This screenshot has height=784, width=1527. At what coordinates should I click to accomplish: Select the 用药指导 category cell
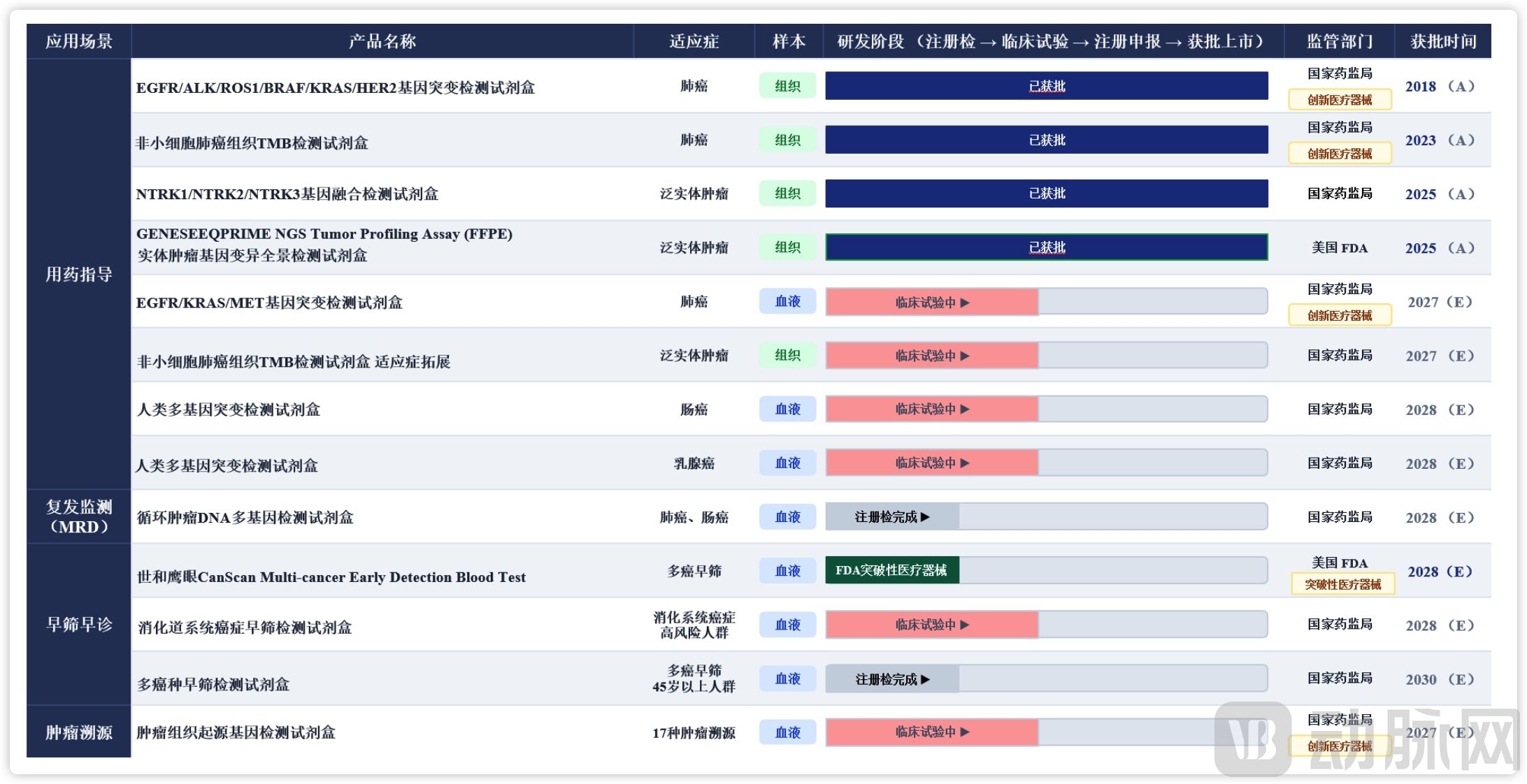tap(79, 274)
